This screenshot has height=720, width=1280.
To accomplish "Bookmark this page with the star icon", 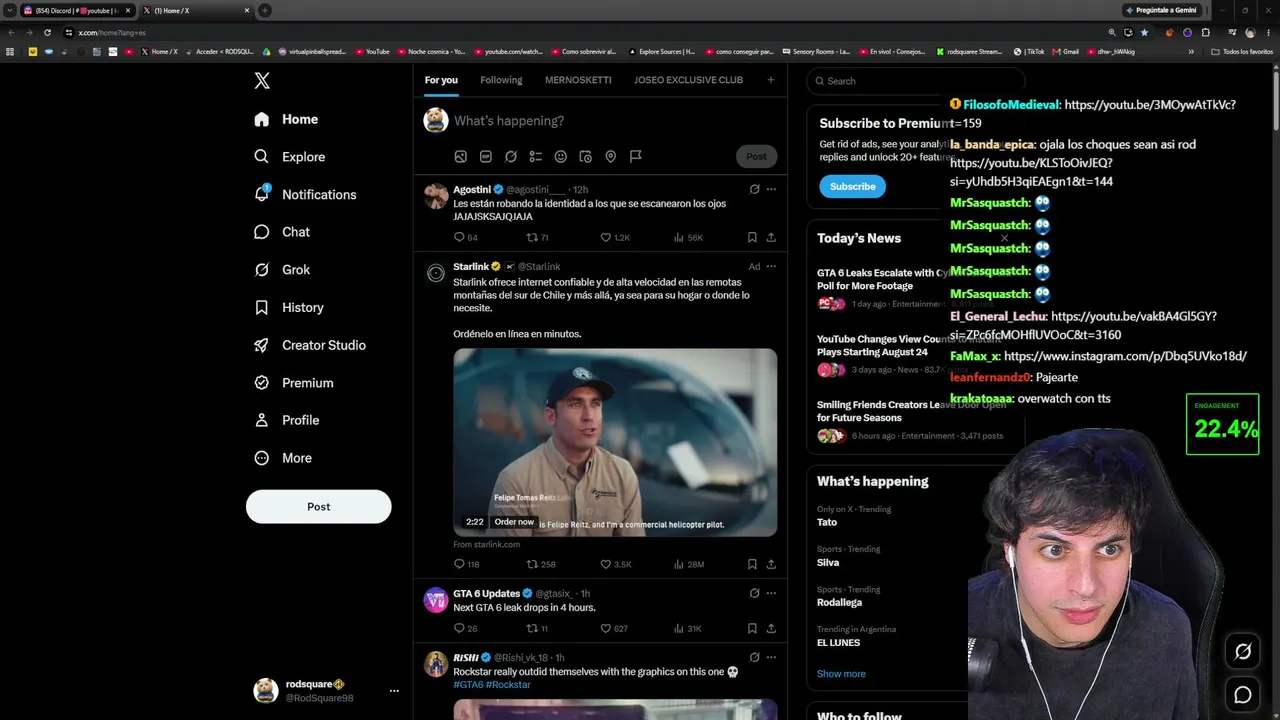I will coord(1145,32).
